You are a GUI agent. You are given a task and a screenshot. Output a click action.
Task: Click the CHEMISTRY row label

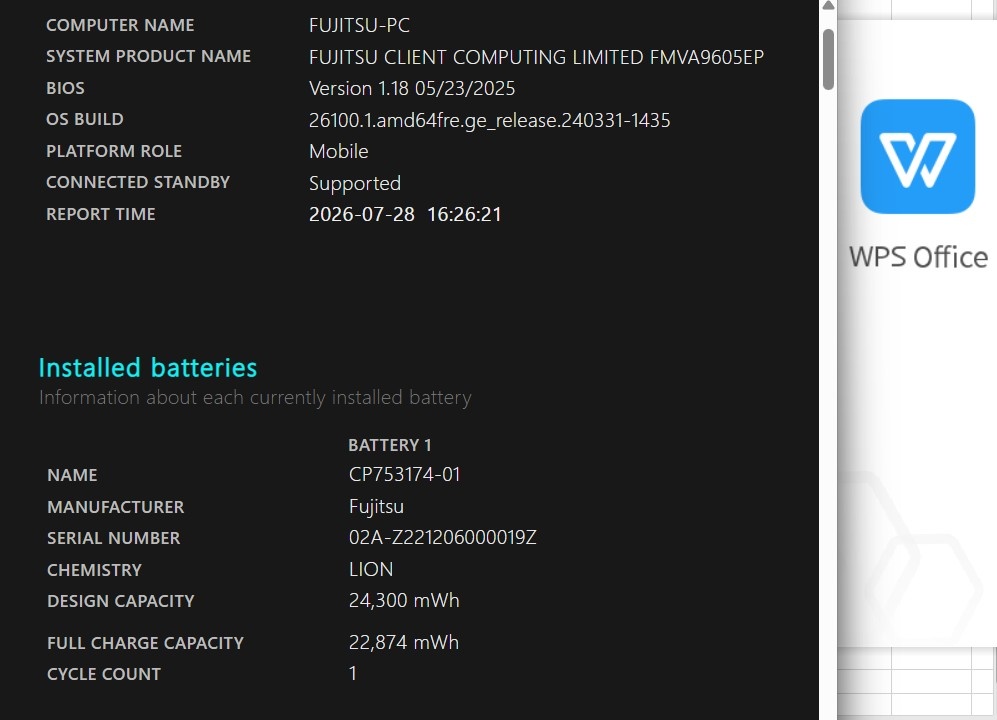(94, 570)
